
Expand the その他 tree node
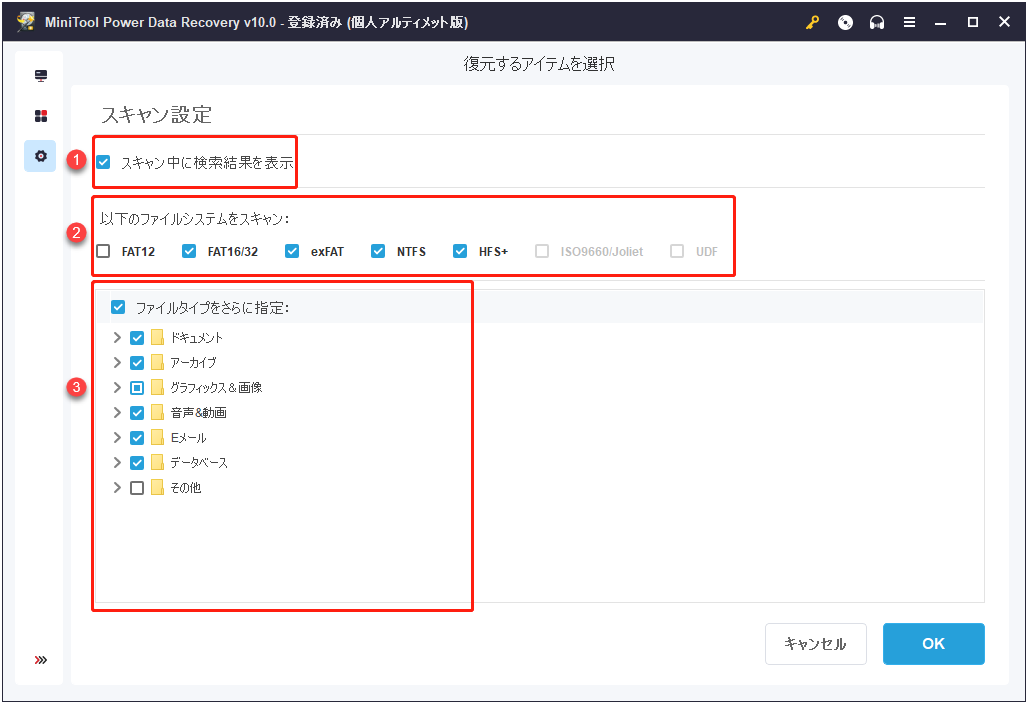pos(117,488)
